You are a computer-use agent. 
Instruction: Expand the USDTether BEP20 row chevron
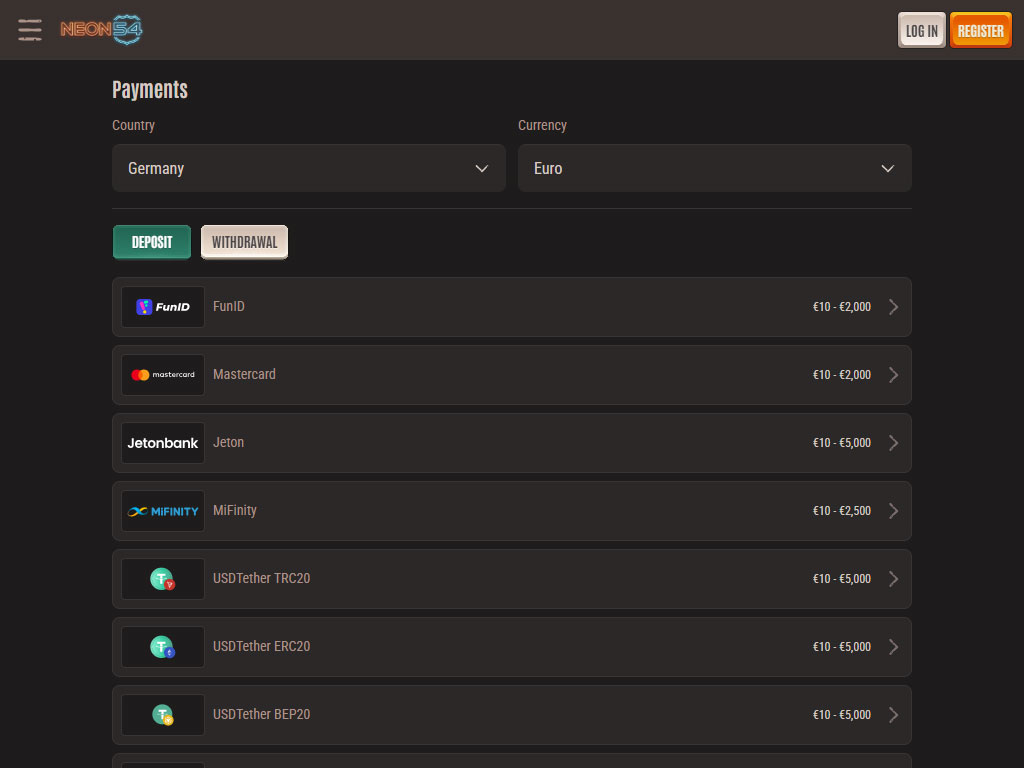pyautogui.click(x=893, y=714)
